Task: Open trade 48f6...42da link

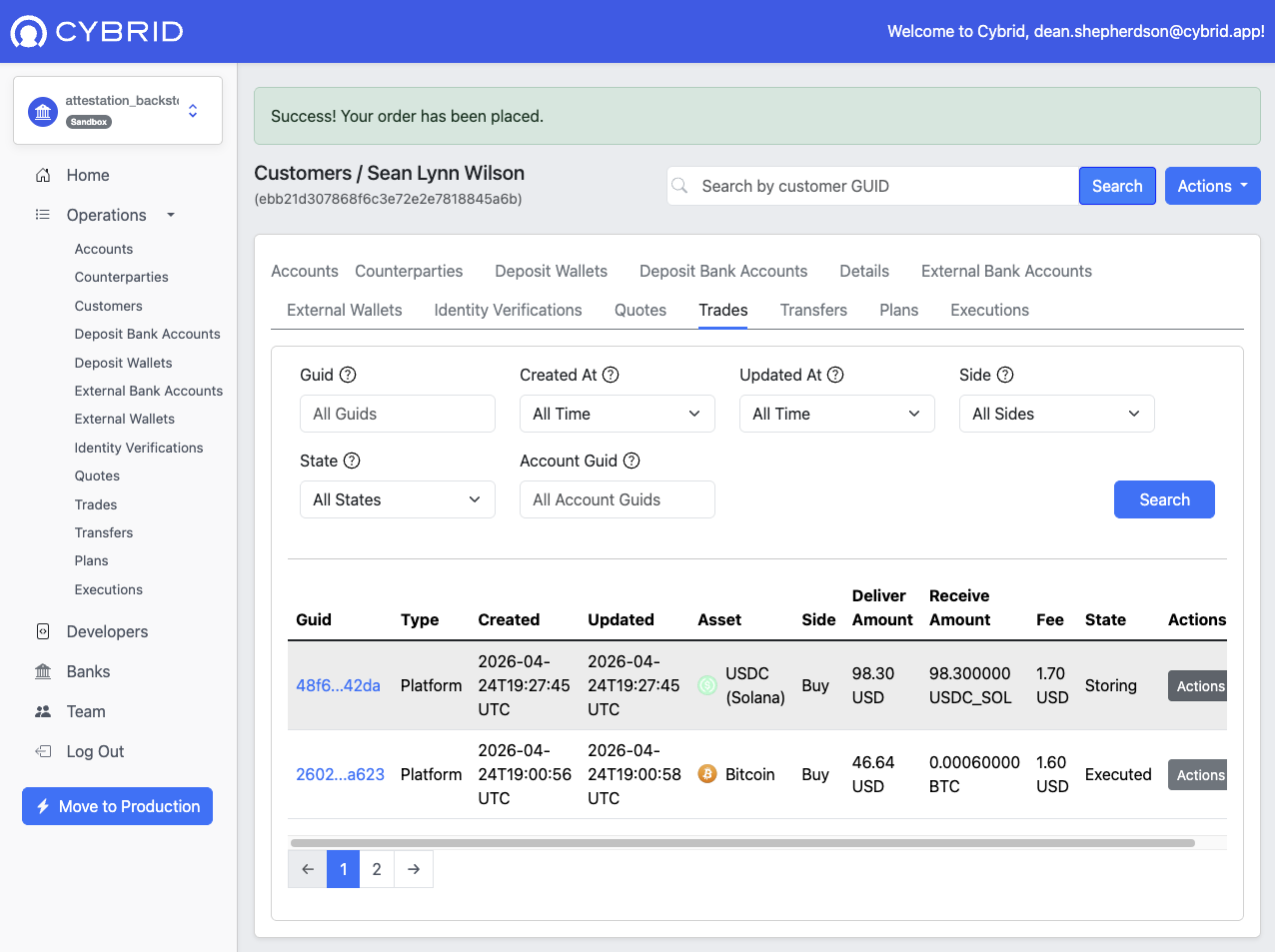Action: (x=338, y=685)
